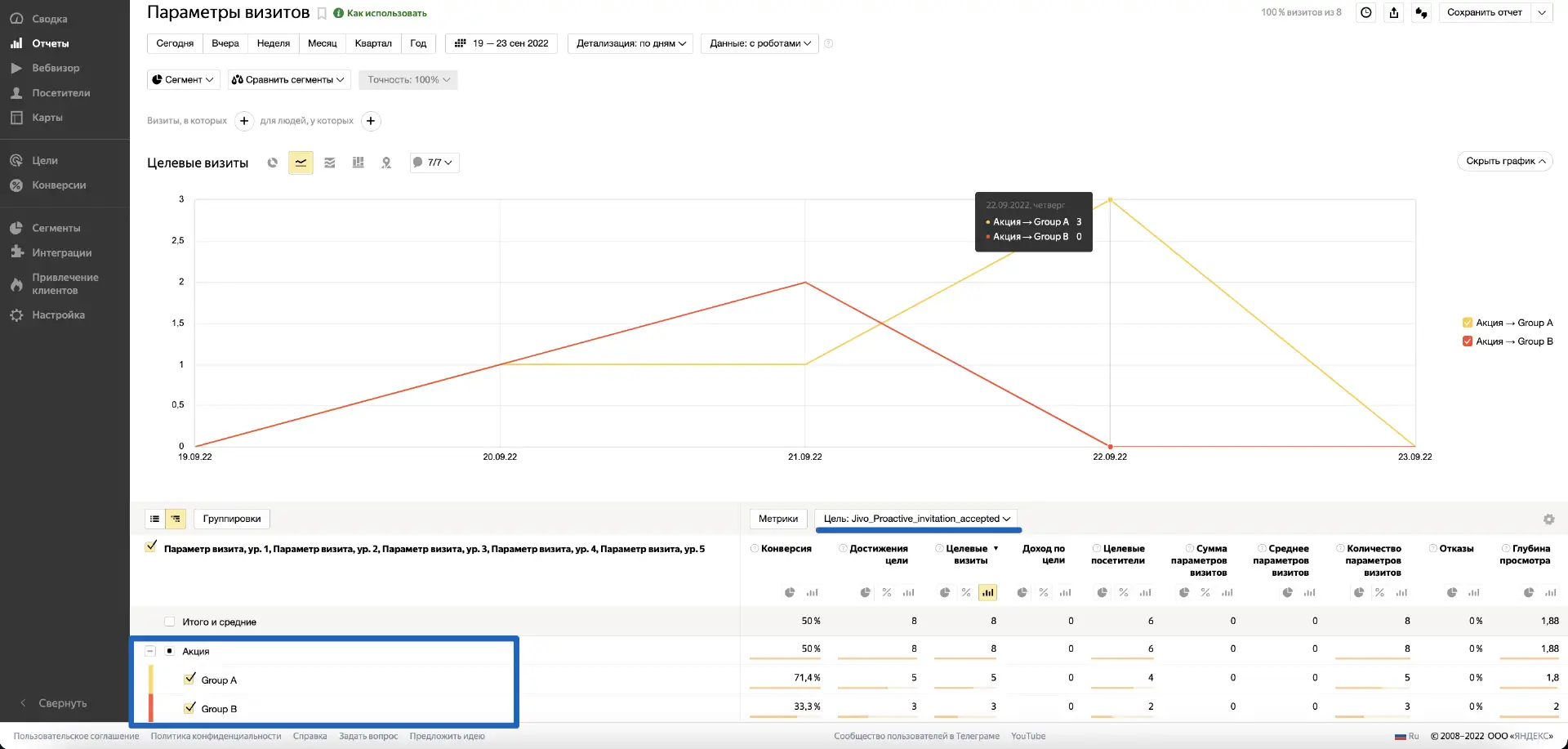This screenshot has width=1568, height=749.
Task: Switch to the stacked area chart icon
Action: coord(330,163)
